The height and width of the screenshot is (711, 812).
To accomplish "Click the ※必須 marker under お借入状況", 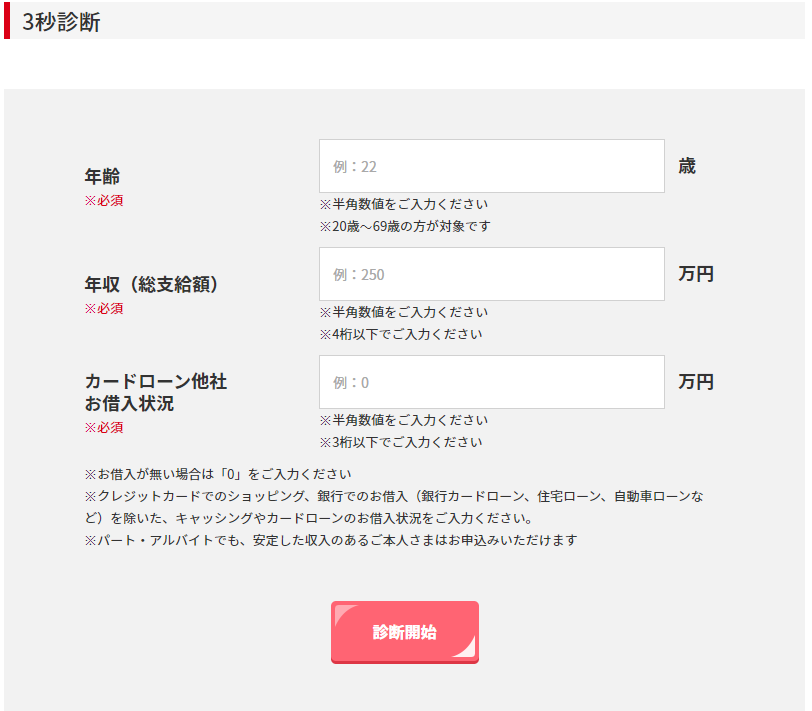I will click(x=104, y=427).
